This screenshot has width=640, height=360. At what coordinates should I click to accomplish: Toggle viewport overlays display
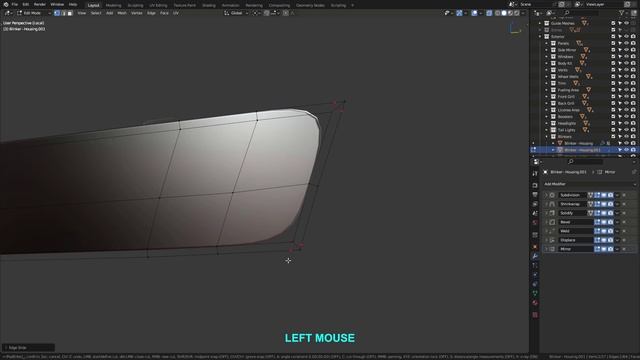click(474, 13)
